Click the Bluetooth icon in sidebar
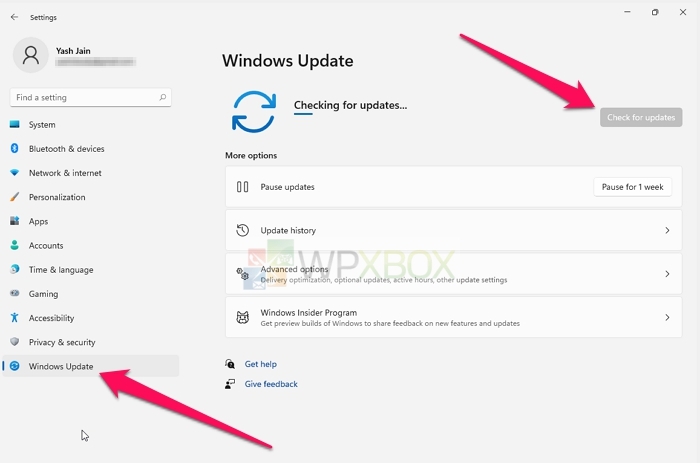Image resolution: width=700 pixels, height=463 pixels. 15,148
